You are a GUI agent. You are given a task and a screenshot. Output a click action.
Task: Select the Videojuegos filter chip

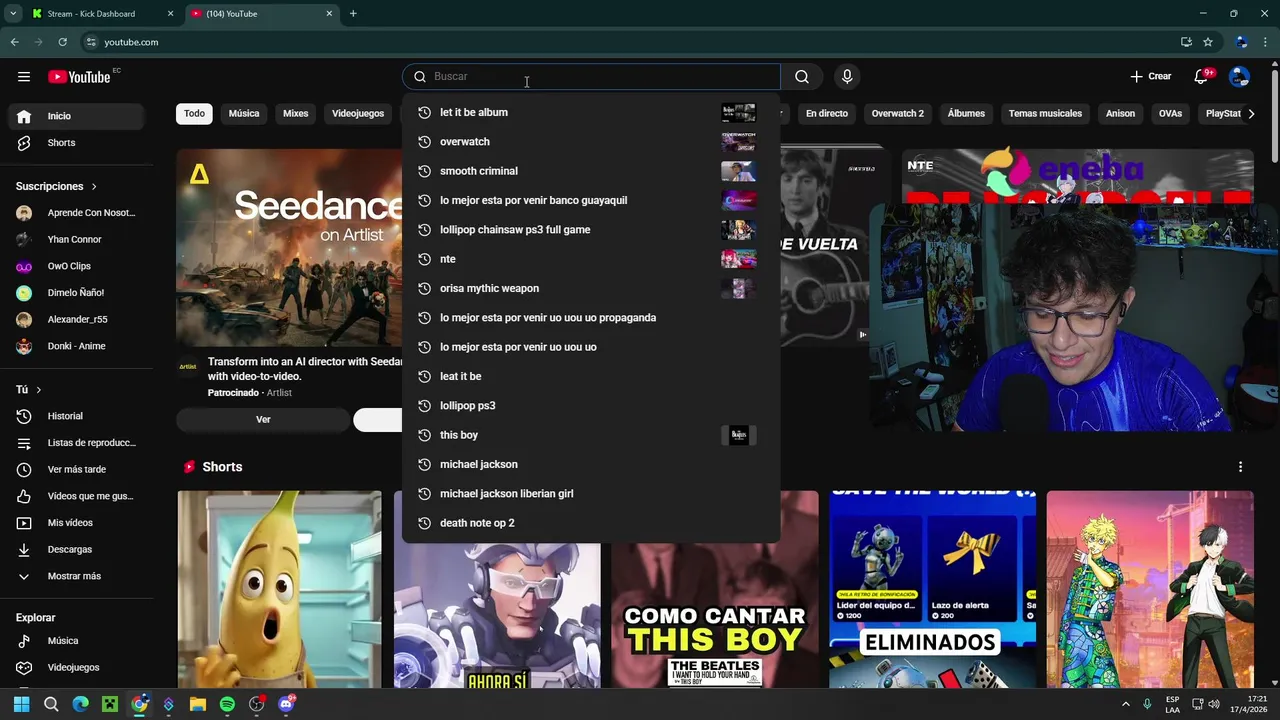[358, 114]
